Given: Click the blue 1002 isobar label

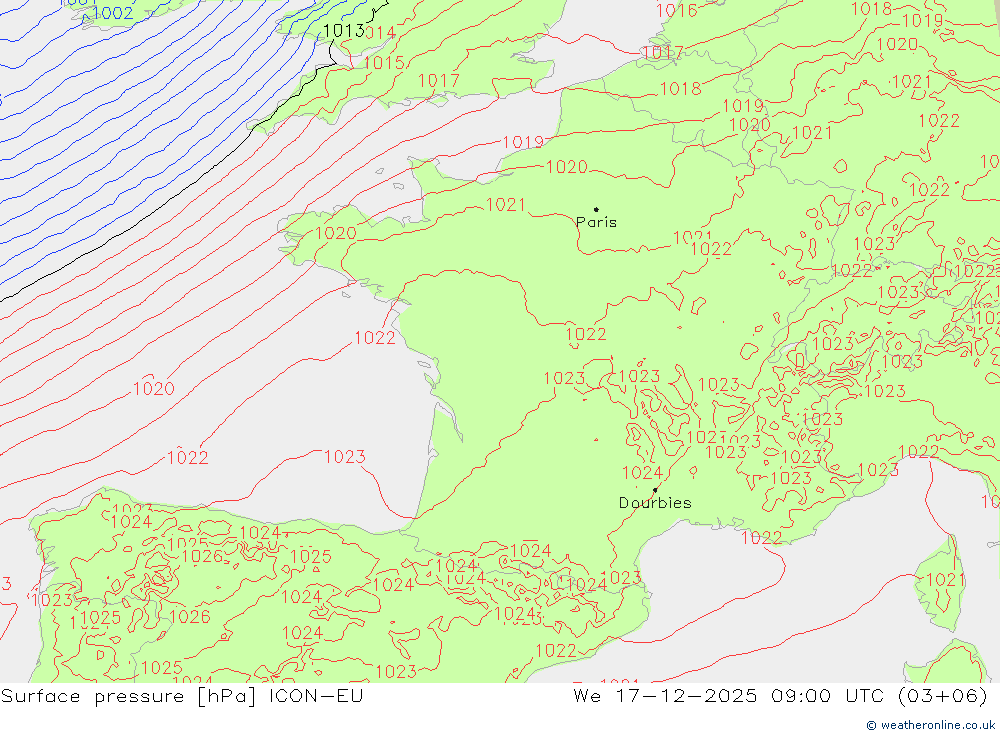Looking at the screenshot, I should 112,13.
